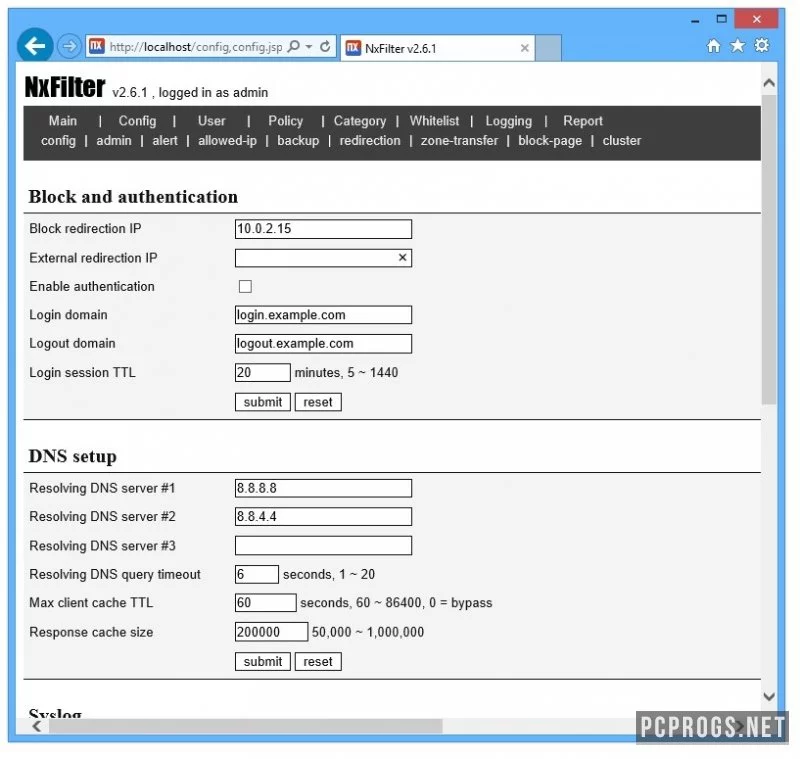Click Resolving DNS server #2 field
The width and height of the screenshot is (800, 759).
pyautogui.click(x=323, y=517)
